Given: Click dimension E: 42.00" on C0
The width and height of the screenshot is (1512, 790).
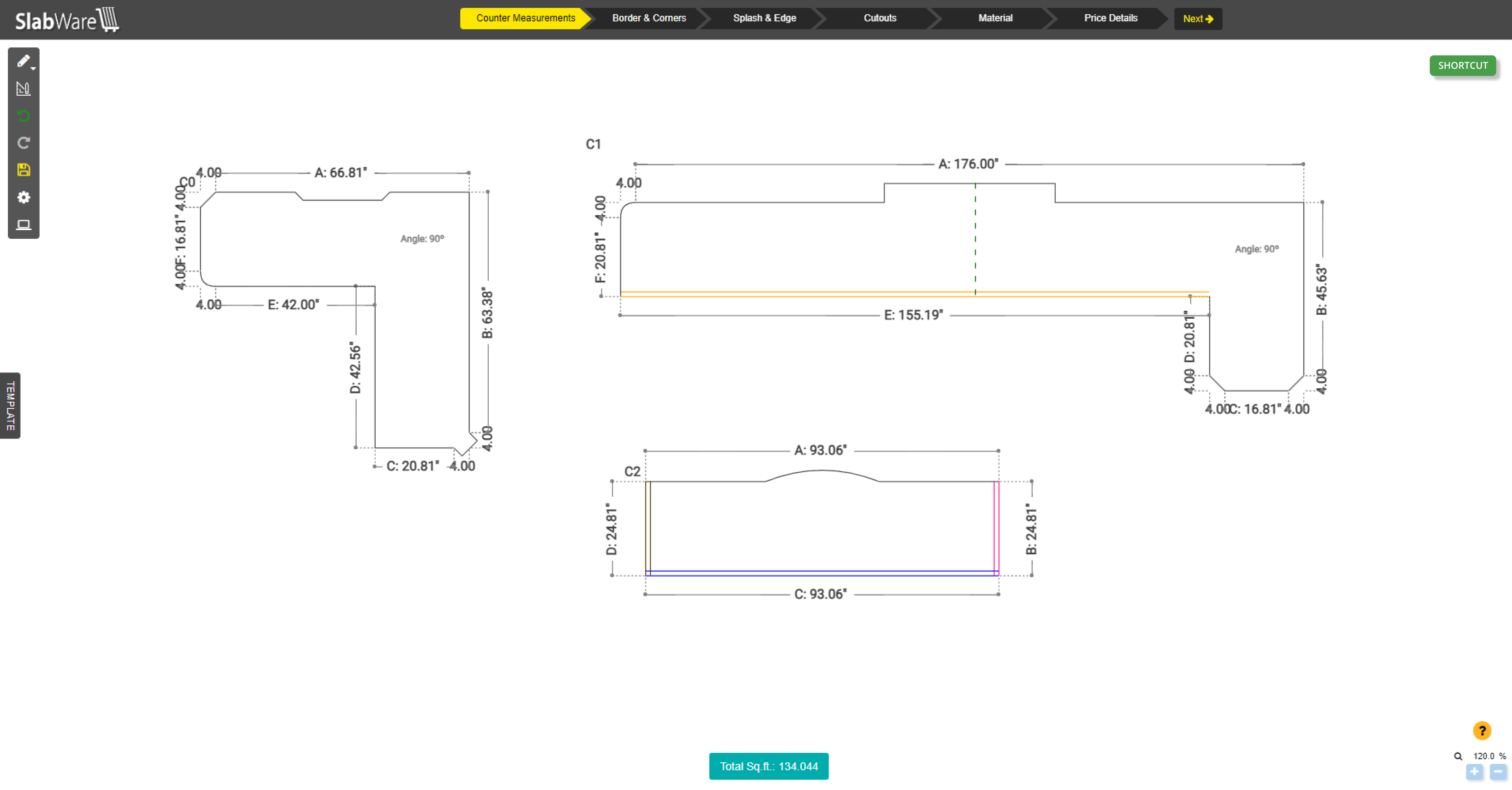Looking at the screenshot, I should point(293,305).
